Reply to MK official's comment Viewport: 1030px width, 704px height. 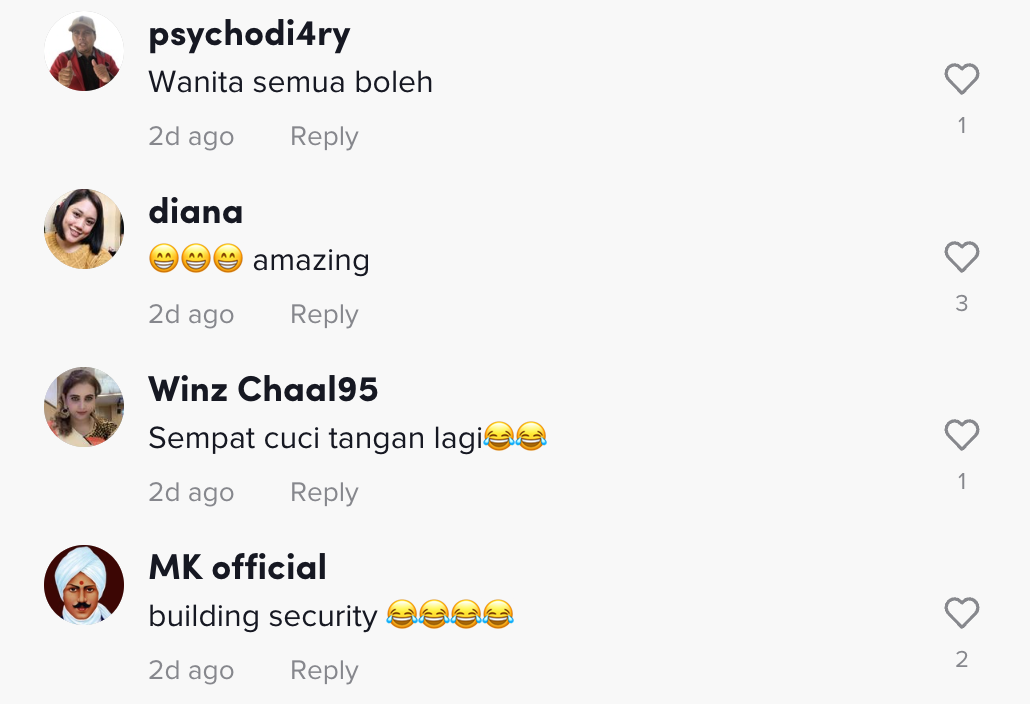coord(325,671)
